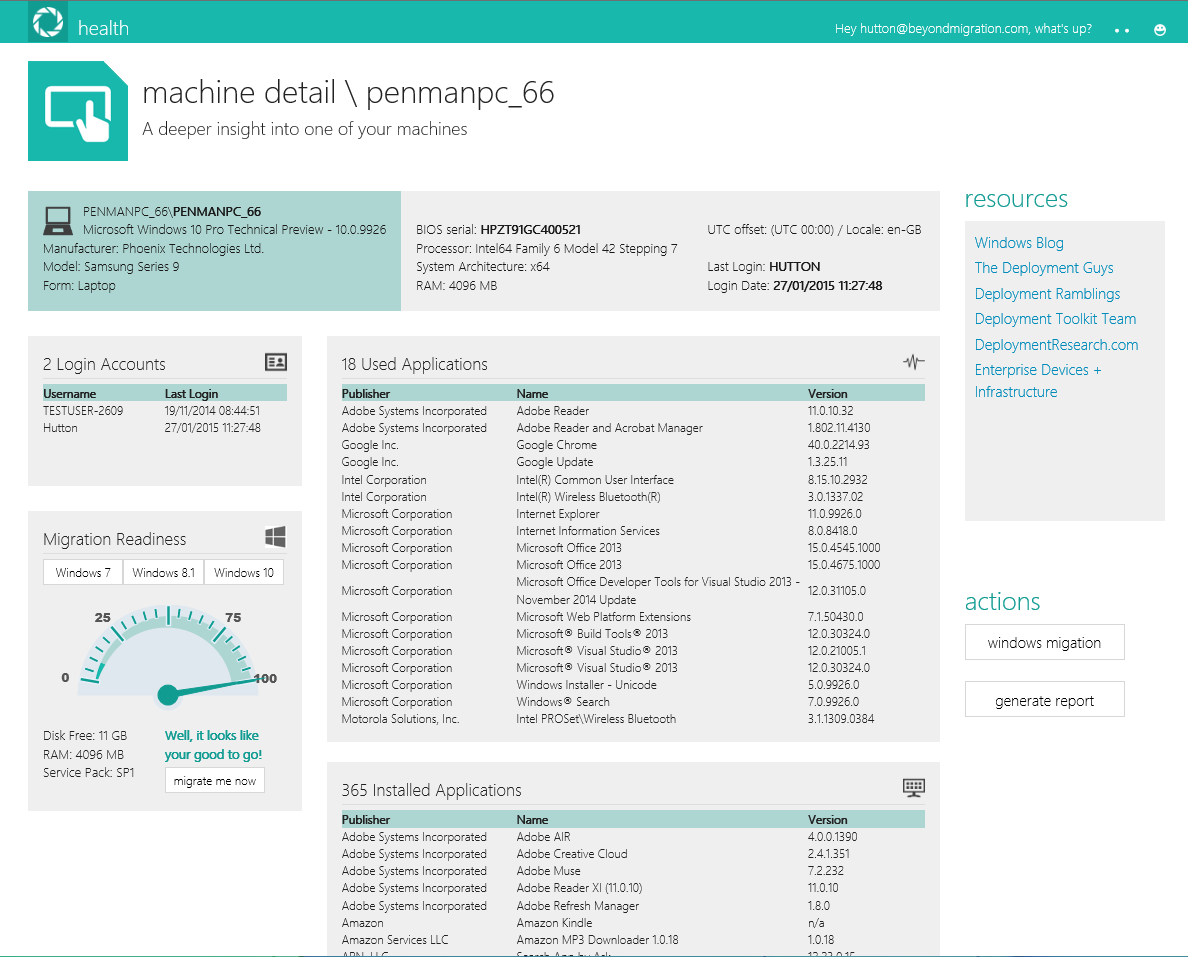Click the Visual Studio 2013 version 12.0.21005.1 cell
1188x957 pixels.
837,651
